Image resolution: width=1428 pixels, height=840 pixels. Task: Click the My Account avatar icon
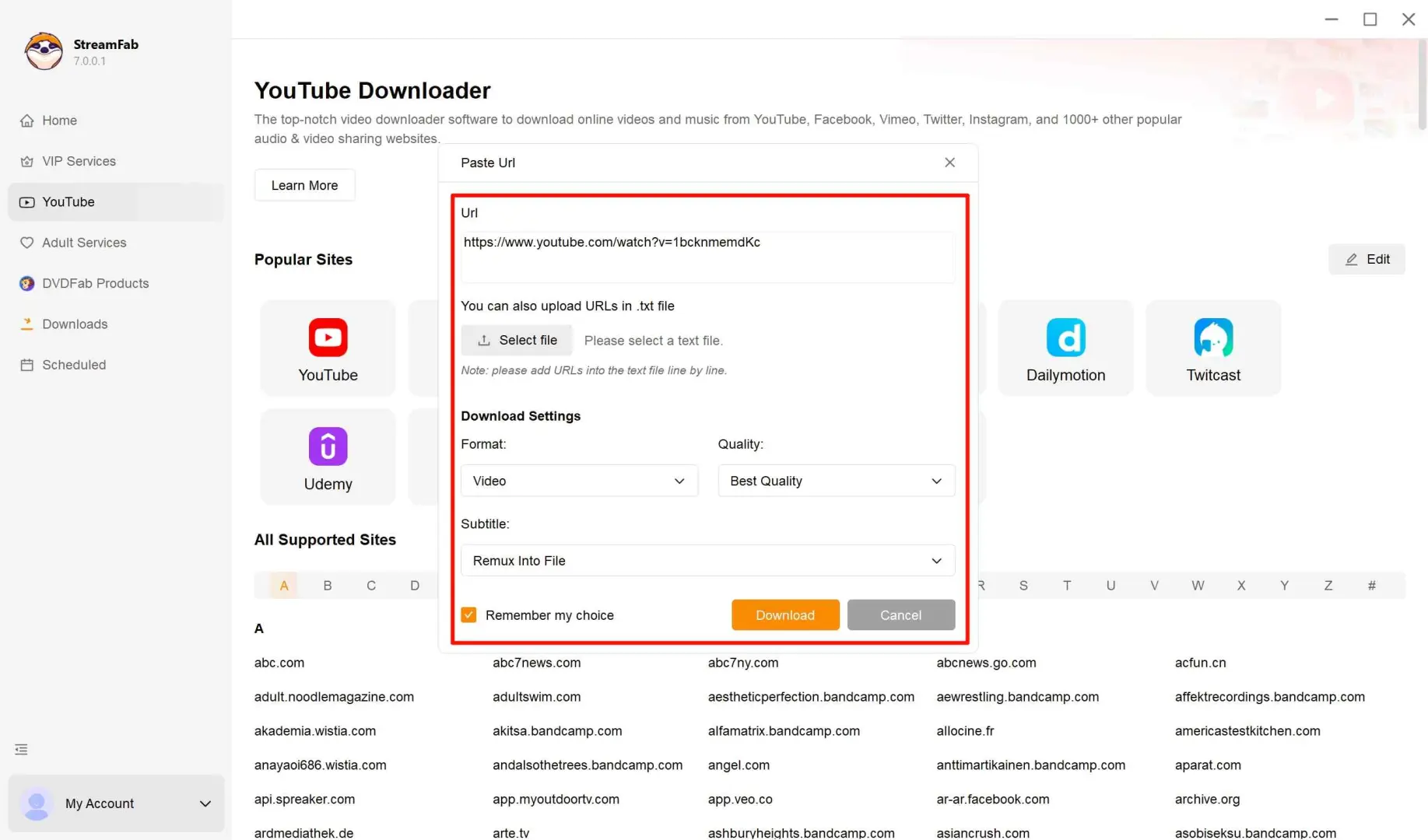pos(36,803)
